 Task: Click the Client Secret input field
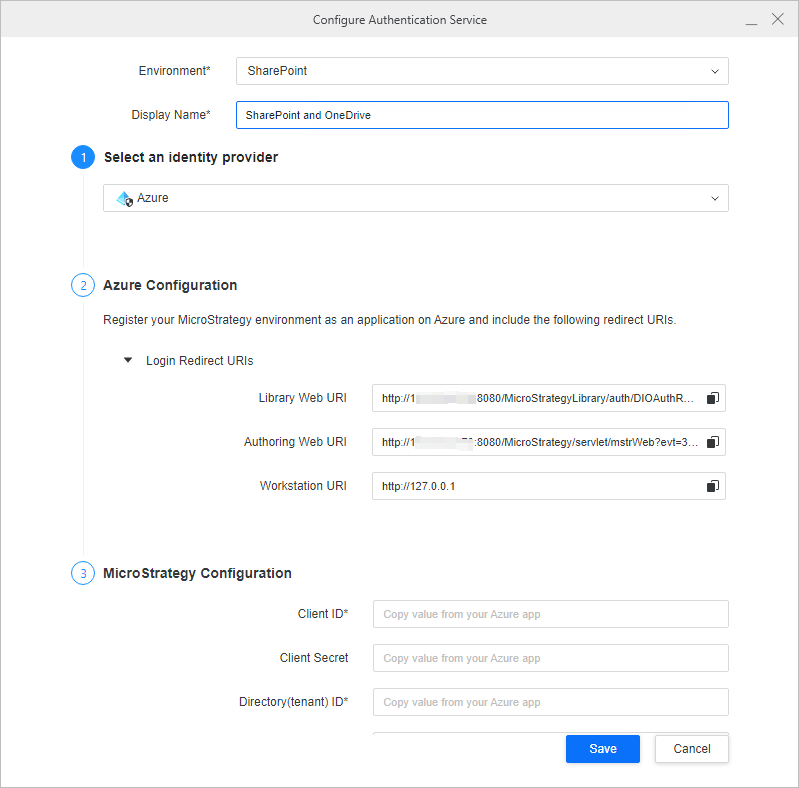[x=550, y=658]
